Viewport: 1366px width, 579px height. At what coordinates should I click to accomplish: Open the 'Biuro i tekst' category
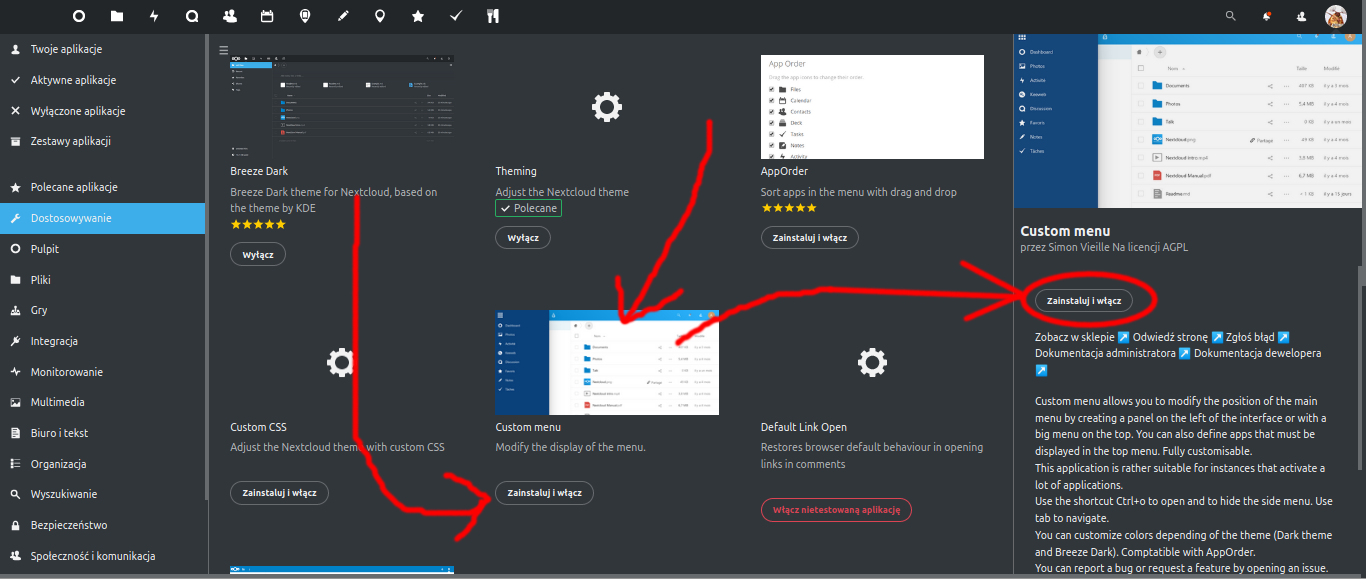pos(102,433)
